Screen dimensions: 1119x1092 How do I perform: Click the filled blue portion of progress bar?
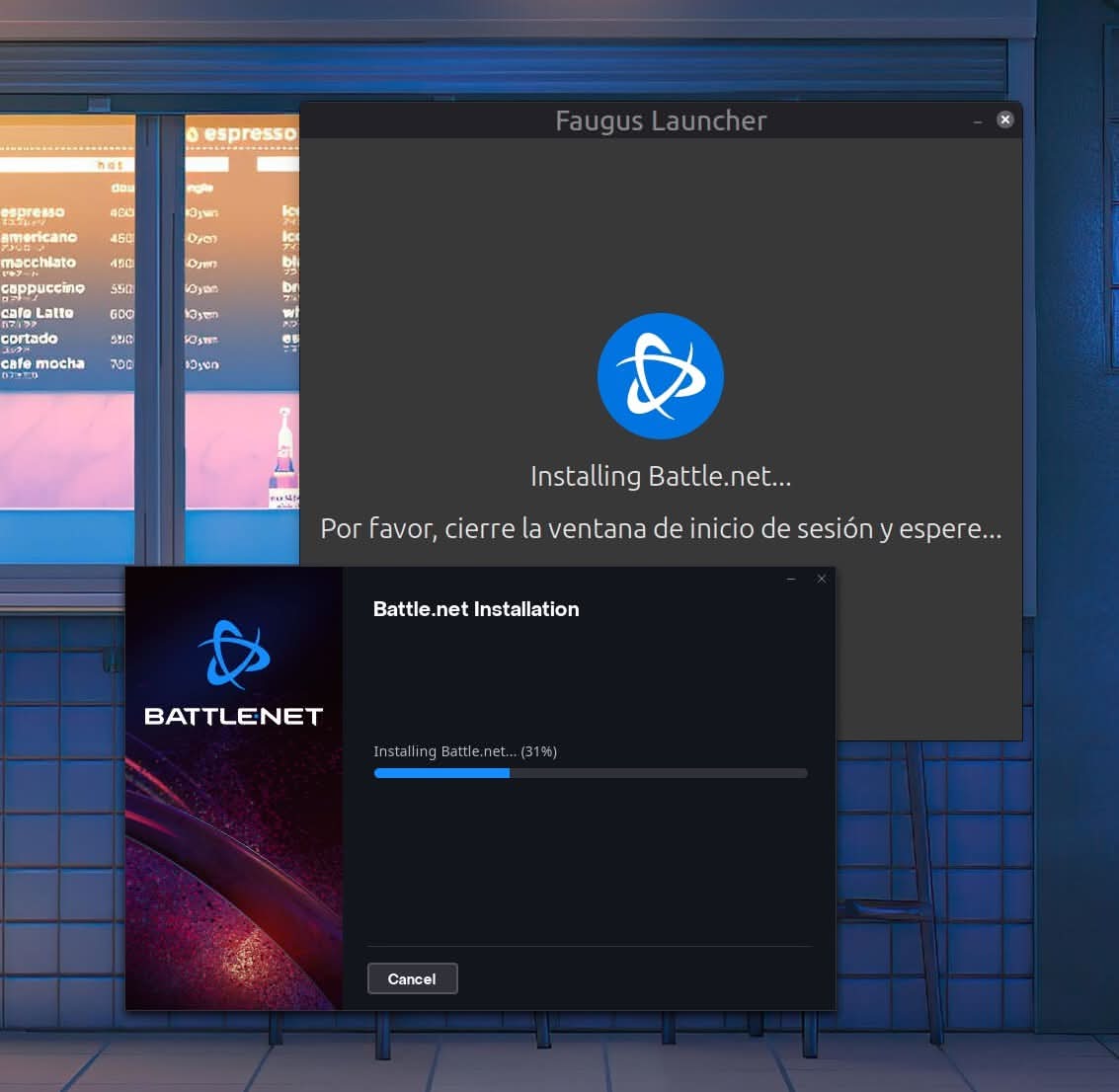click(440, 773)
